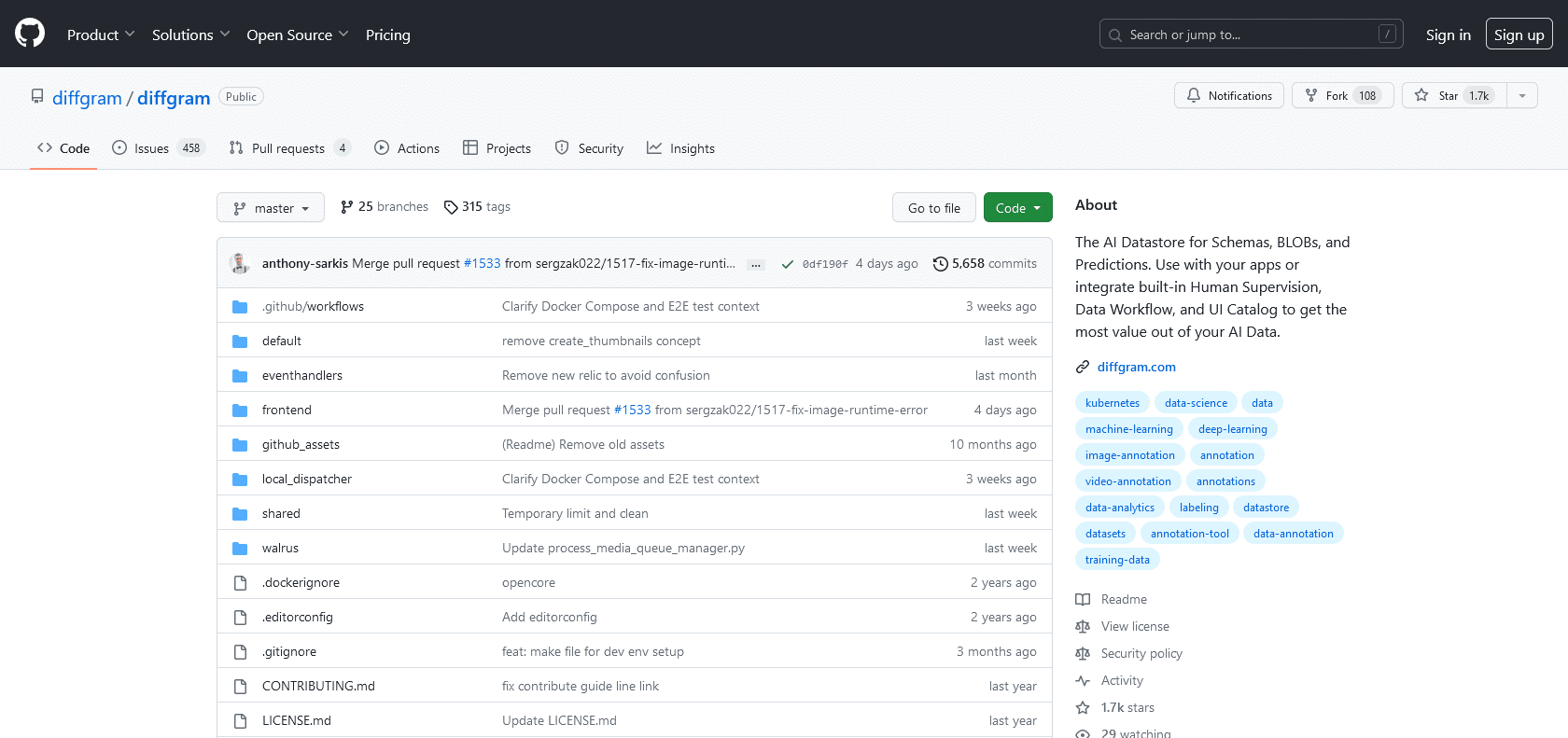Open the 5,658 commits history
Image resolution: width=1568 pixels, height=738 pixels.
coord(986,264)
